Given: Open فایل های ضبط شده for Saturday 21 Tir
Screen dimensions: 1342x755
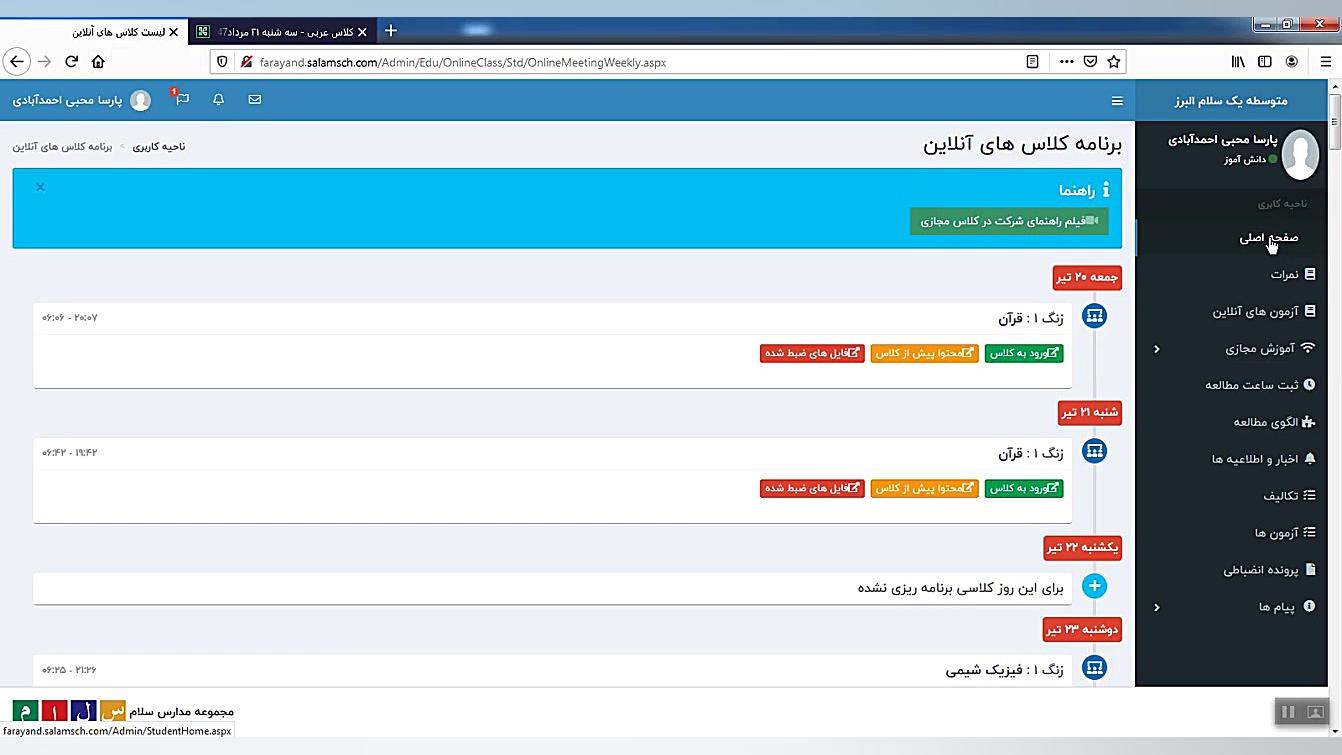Looking at the screenshot, I should [x=812, y=488].
